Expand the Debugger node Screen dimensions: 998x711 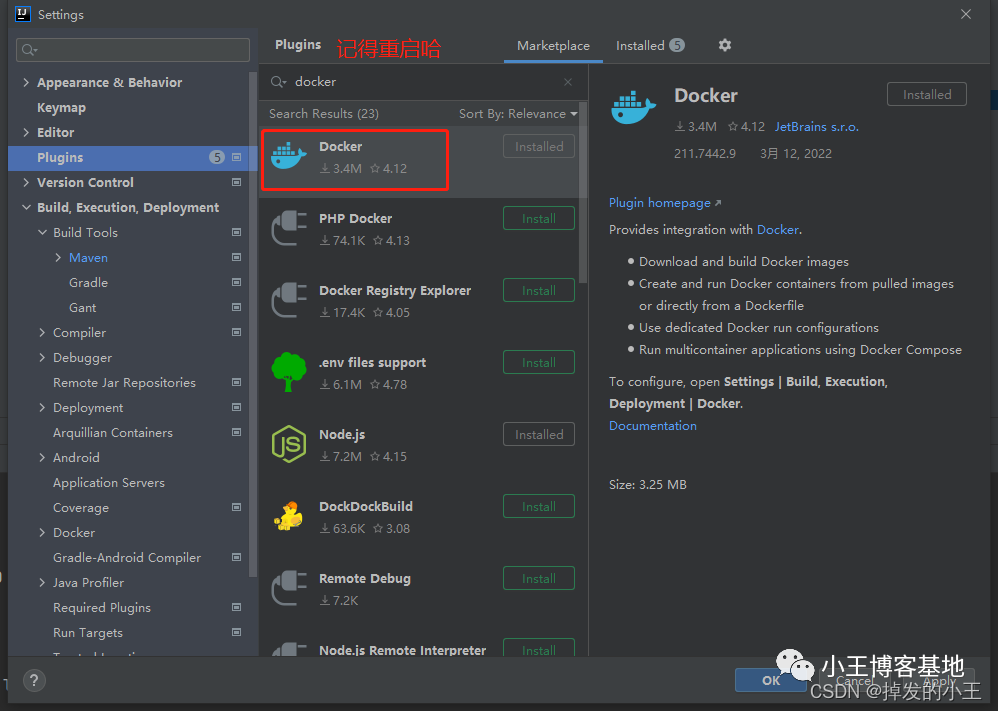(42, 357)
